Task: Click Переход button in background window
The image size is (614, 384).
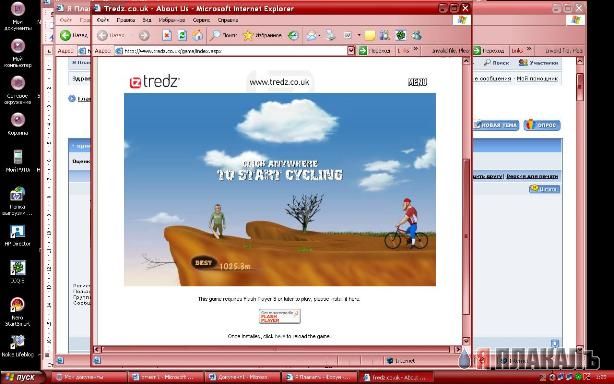Action: (489, 51)
